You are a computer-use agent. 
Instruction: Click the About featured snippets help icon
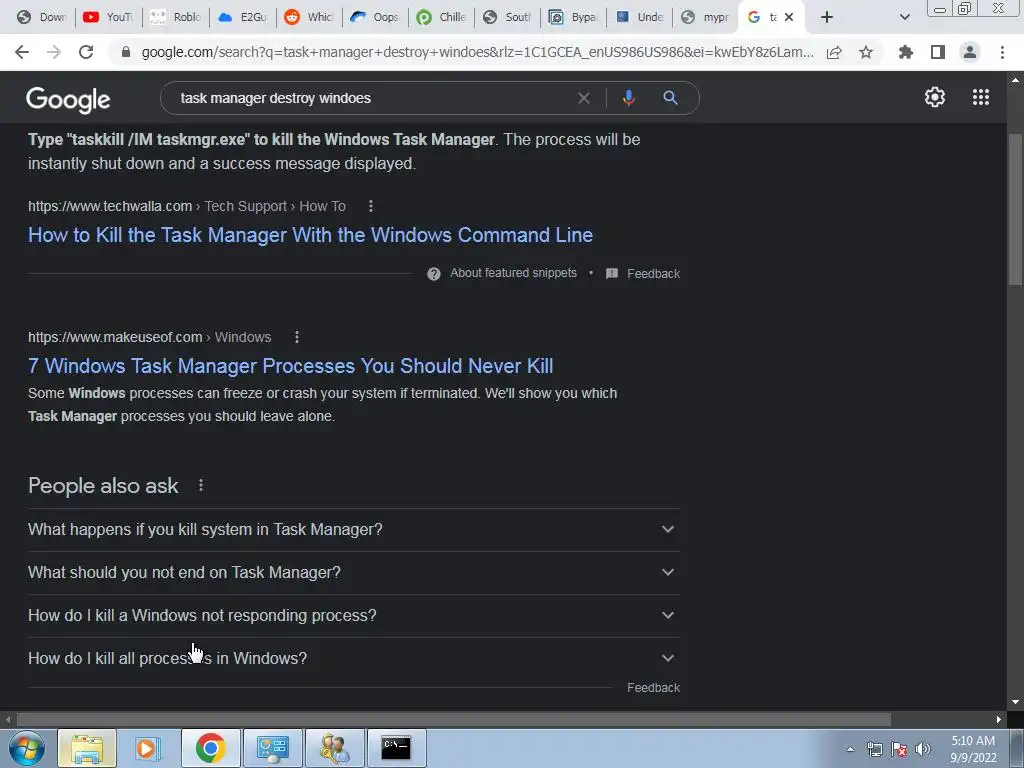click(x=434, y=274)
